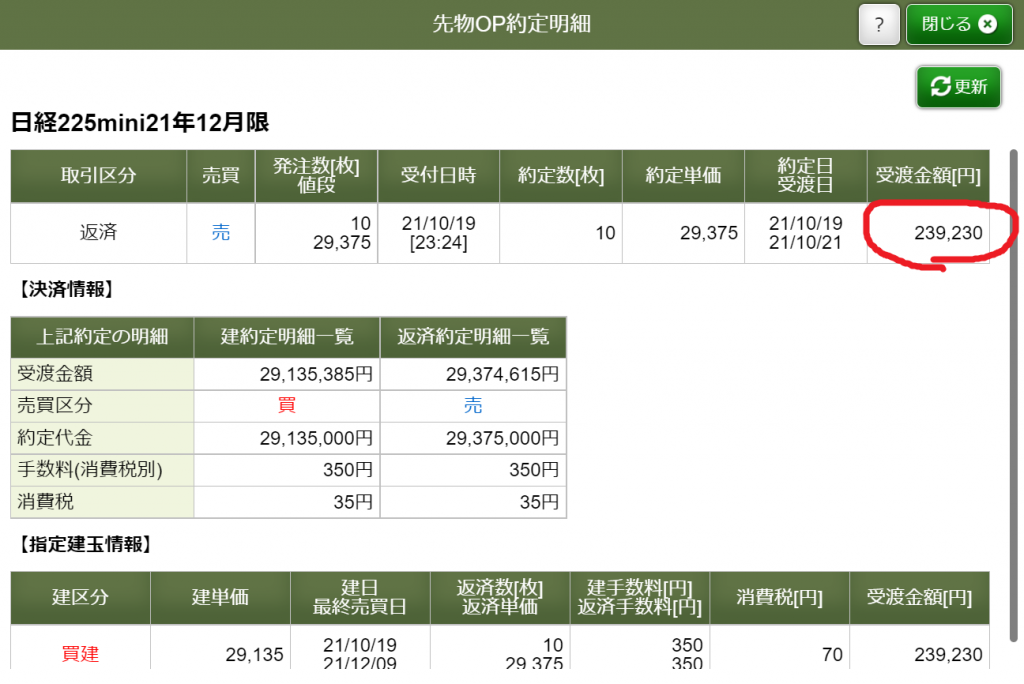Click the 消費税 row label

pyautogui.click(x=46, y=502)
